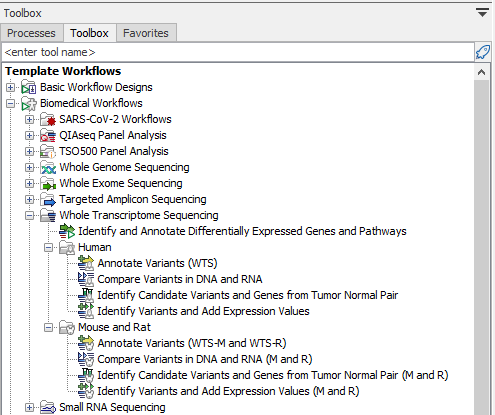Select Whole Genome Sequencing in the tree
Screen dimensions: 495x415
124,167
